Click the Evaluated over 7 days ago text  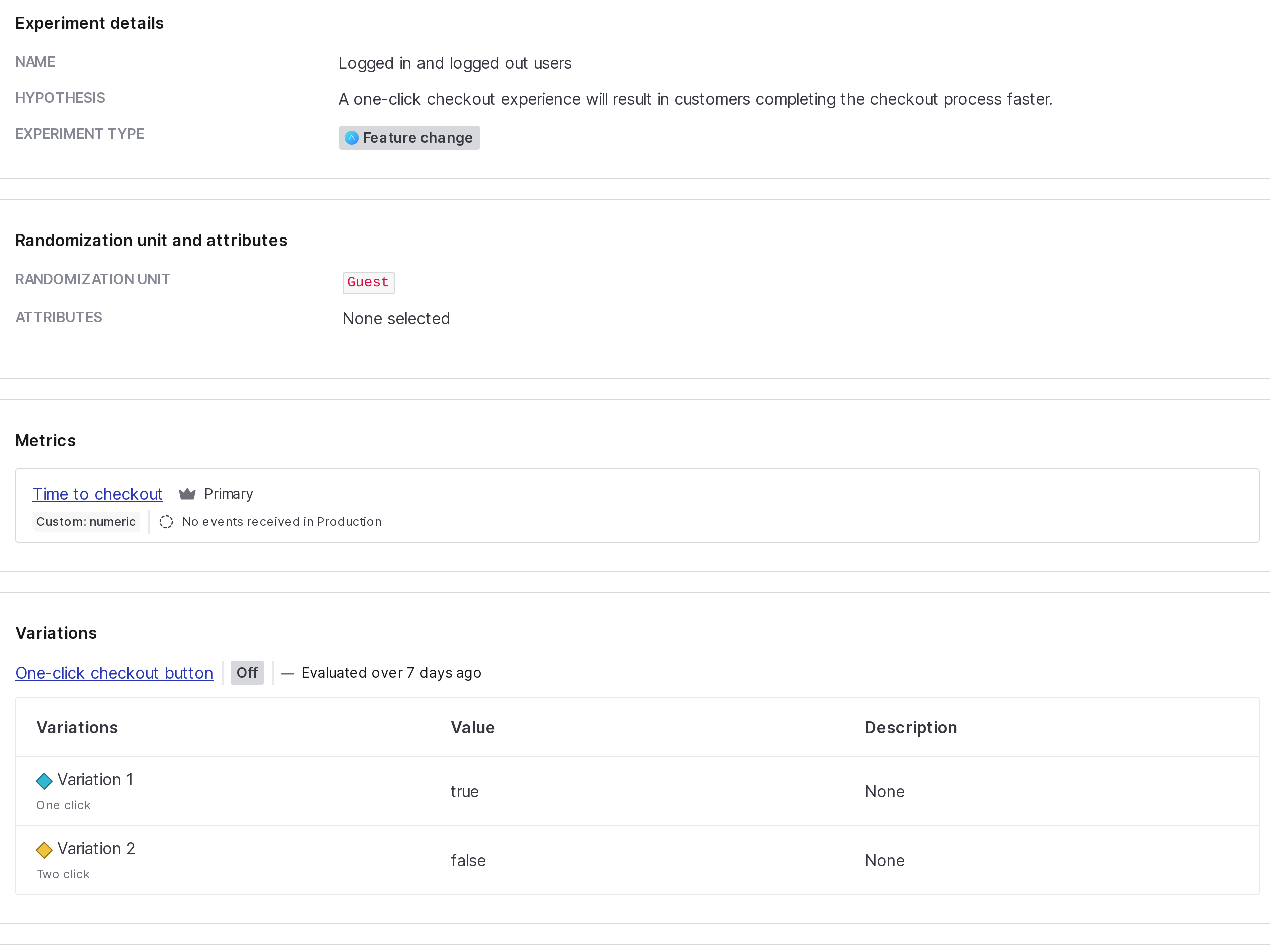[x=391, y=672]
